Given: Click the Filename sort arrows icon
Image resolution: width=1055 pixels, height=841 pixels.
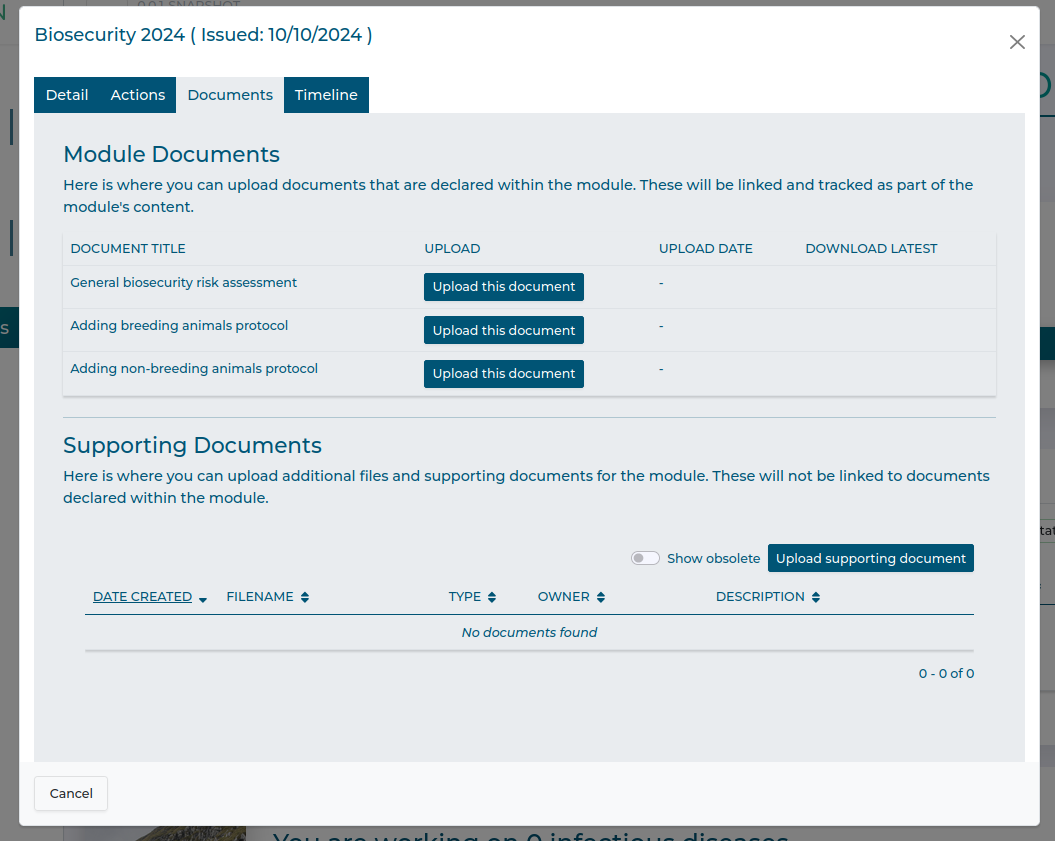Looking at the screenshot, I should tap(305, 598).
